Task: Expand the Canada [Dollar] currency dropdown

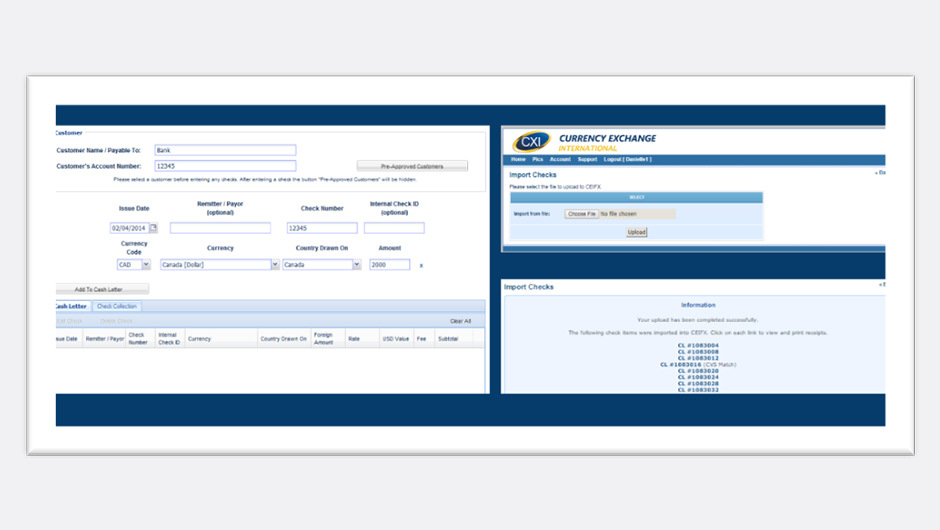Action: tap(275, 264)
